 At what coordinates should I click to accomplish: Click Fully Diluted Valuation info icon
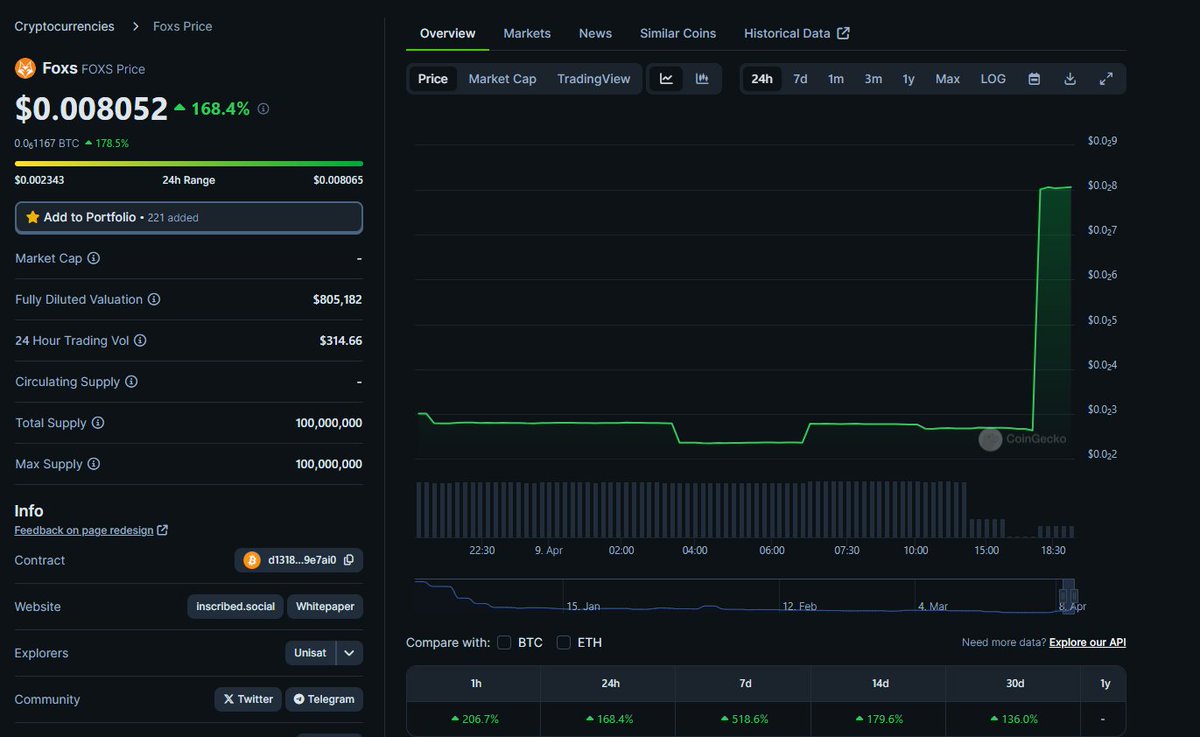(154, 299)
